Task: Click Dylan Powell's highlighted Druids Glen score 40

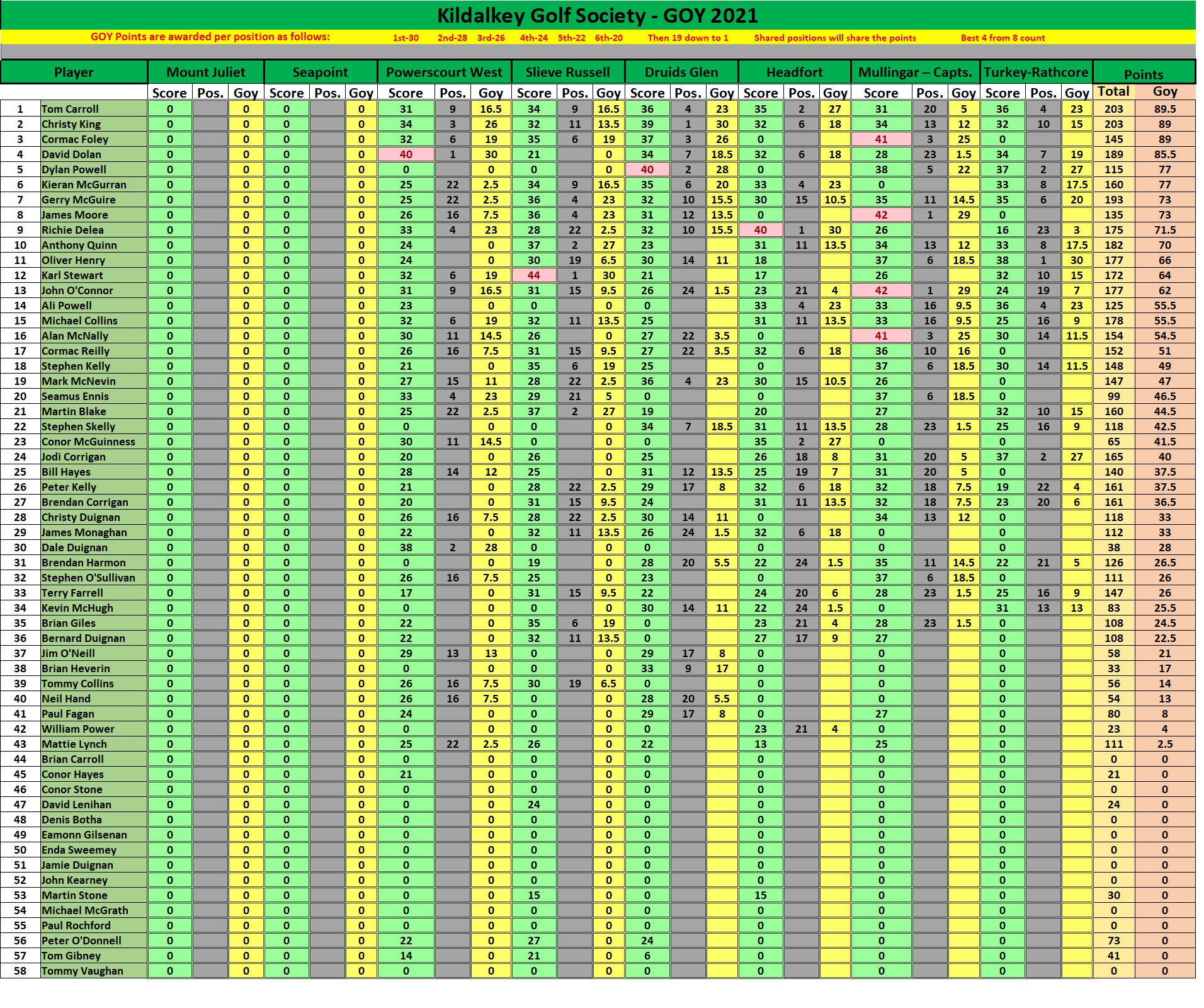Action: (x=647, y=169)
